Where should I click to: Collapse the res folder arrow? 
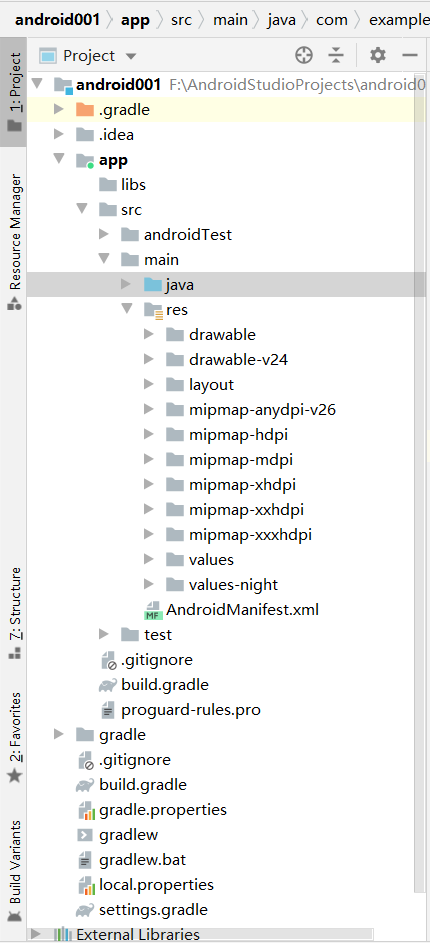[126, 309]
